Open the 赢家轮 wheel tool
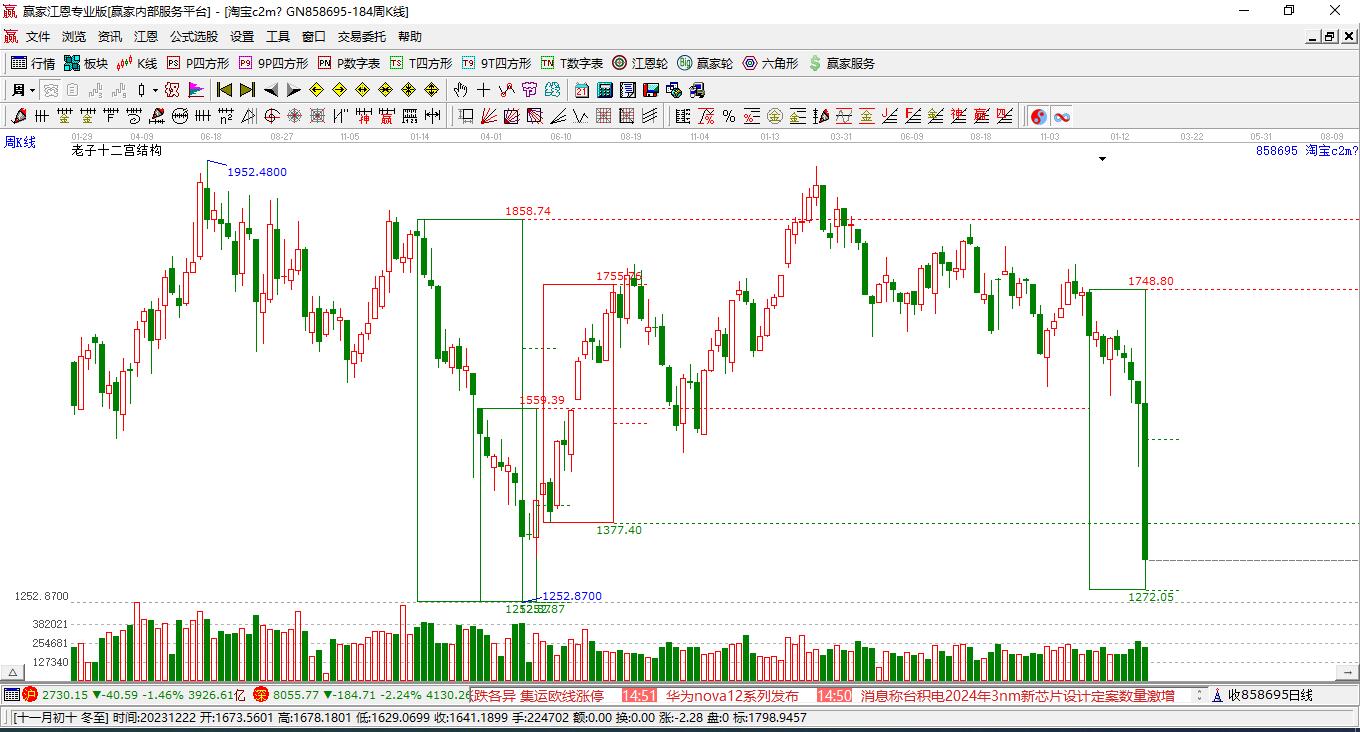Screen dimensions: 1360x732 click(705, 63)
